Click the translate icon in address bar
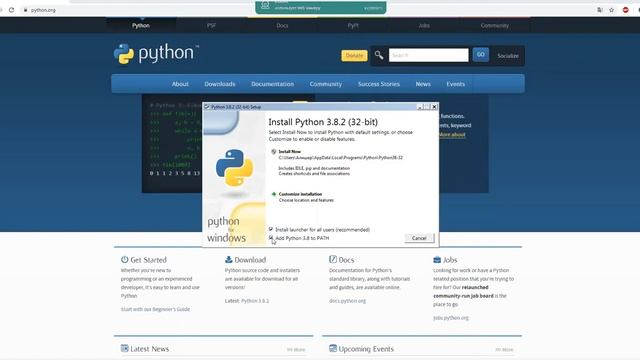The height and width of the screenshot is (360, 640). click(x=600, y=10)
